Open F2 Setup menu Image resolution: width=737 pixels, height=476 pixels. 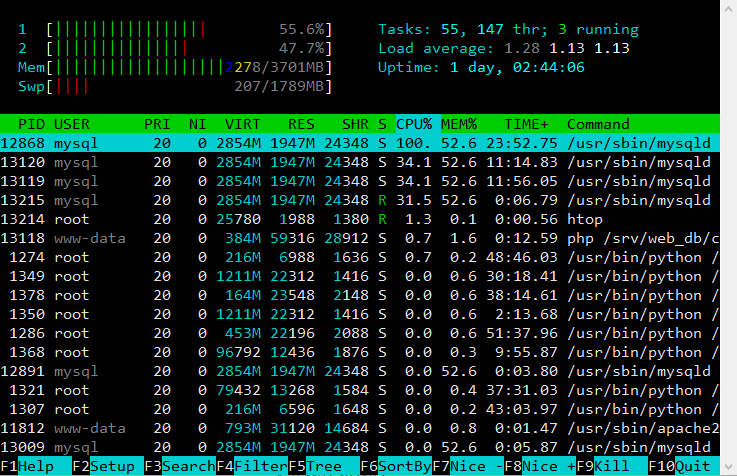(112, 466)
